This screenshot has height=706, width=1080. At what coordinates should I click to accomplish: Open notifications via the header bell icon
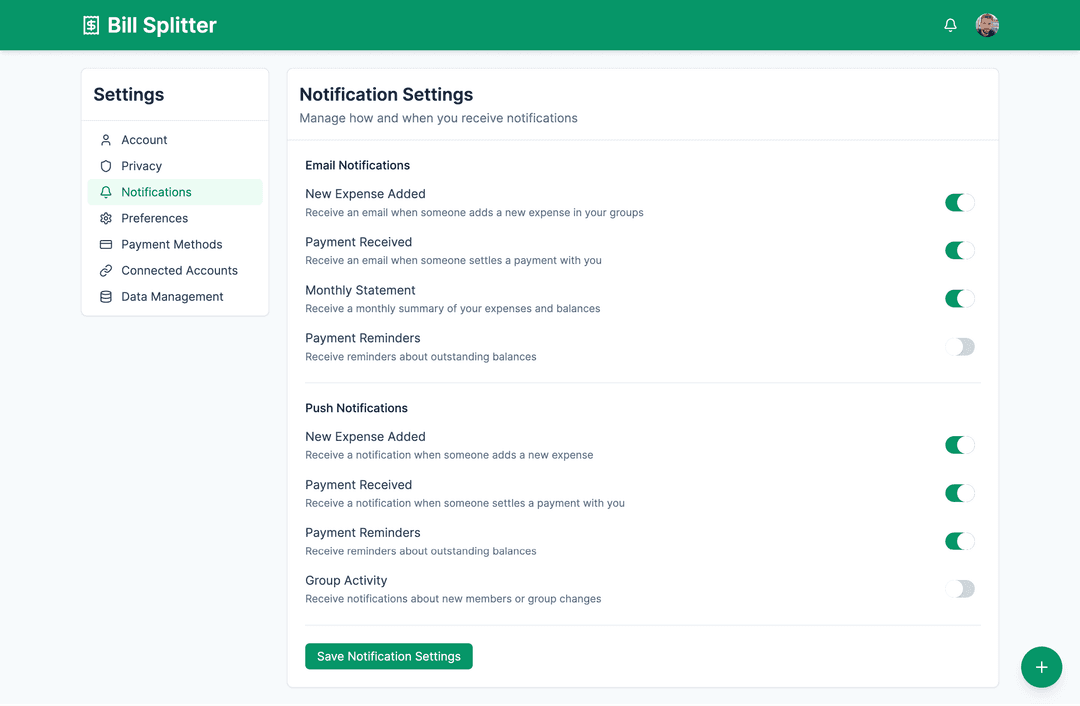950,24
